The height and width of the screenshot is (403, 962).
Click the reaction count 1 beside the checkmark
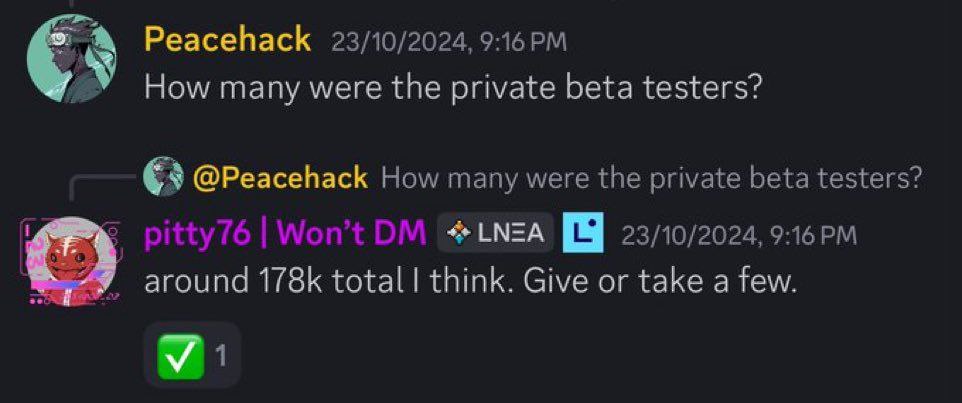click(220, 356)
